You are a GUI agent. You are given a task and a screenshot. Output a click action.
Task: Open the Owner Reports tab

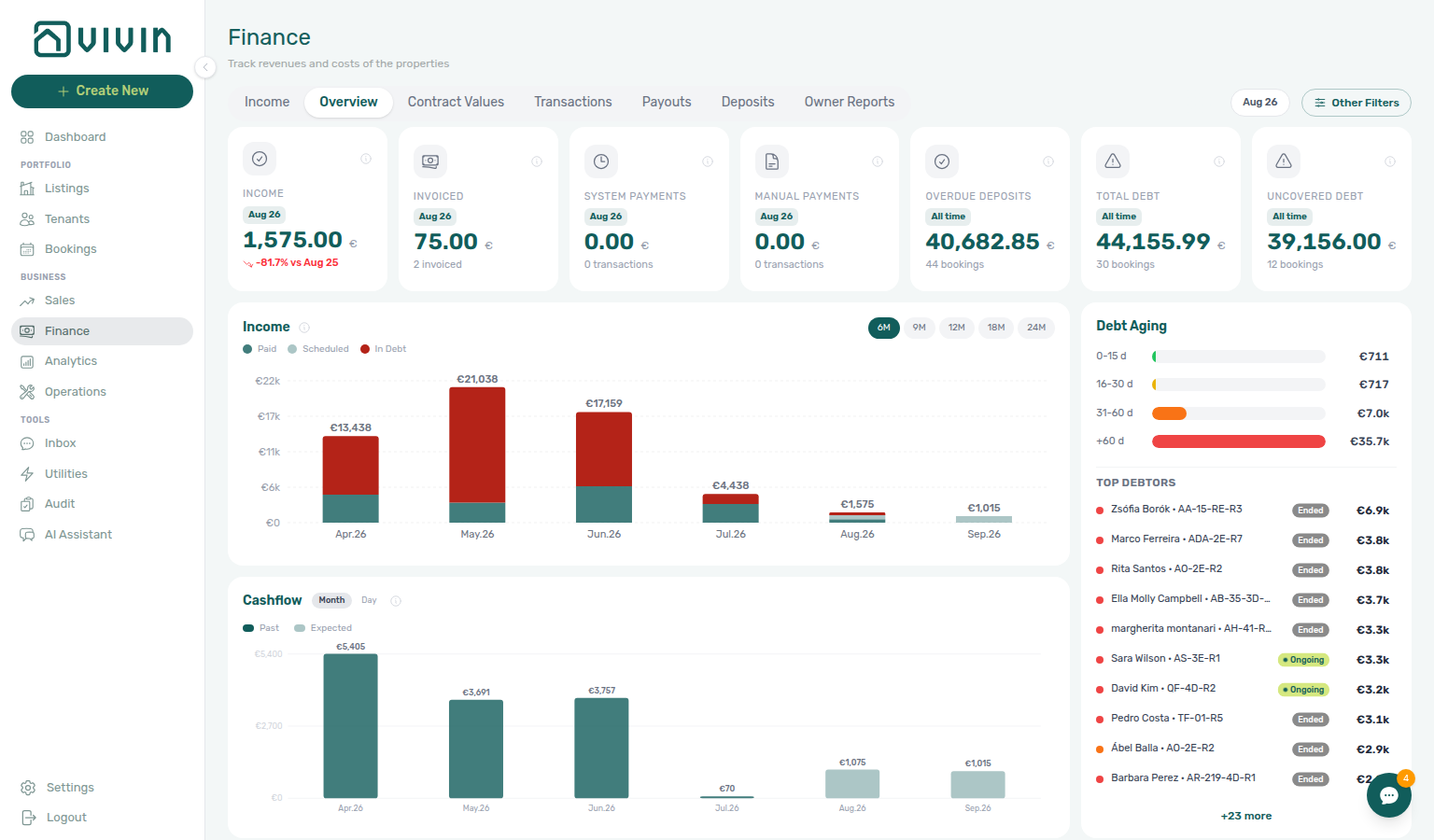click(x=850, y=102)
